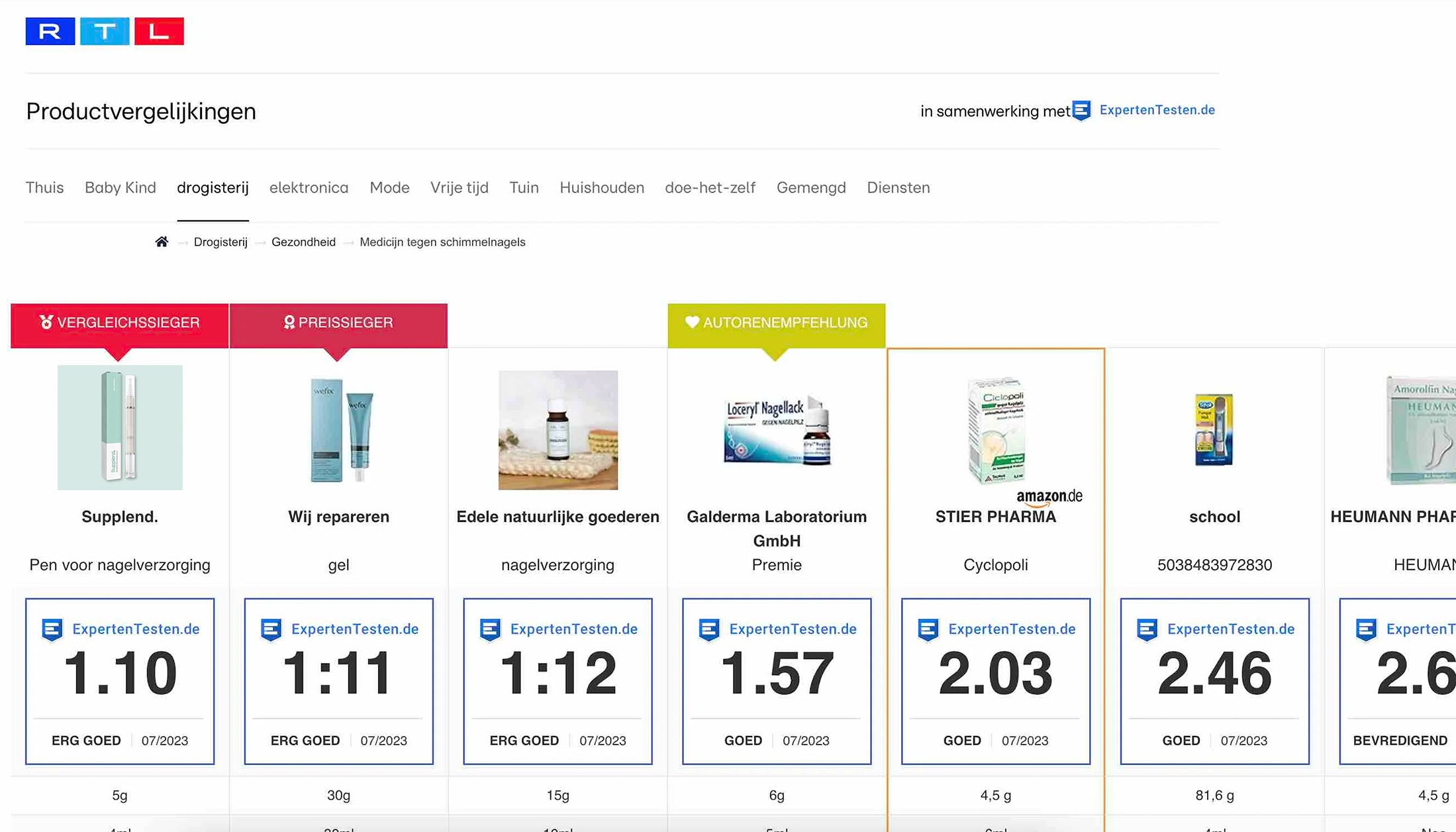The width and height of the screenshot is (1456, 832).
Task: Open the Scholl product image
Action: point(1214,429)
